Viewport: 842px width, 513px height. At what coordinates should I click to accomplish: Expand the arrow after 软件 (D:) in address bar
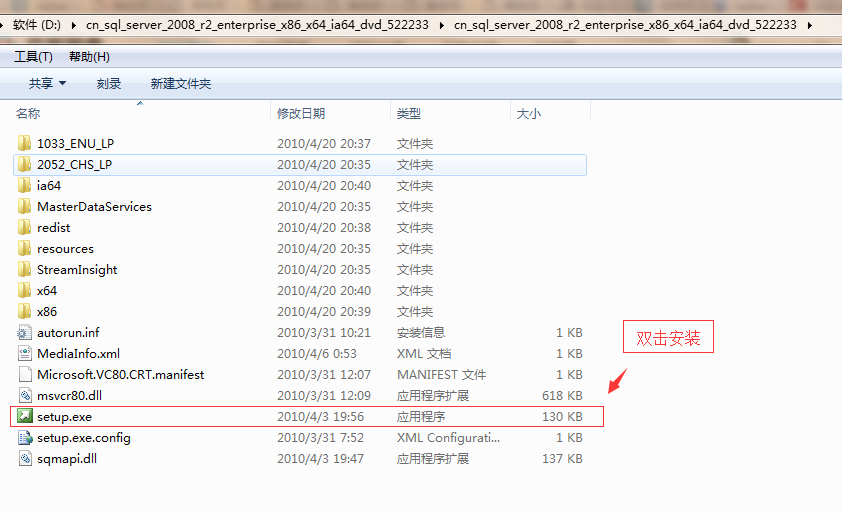[x=74, y=25]
